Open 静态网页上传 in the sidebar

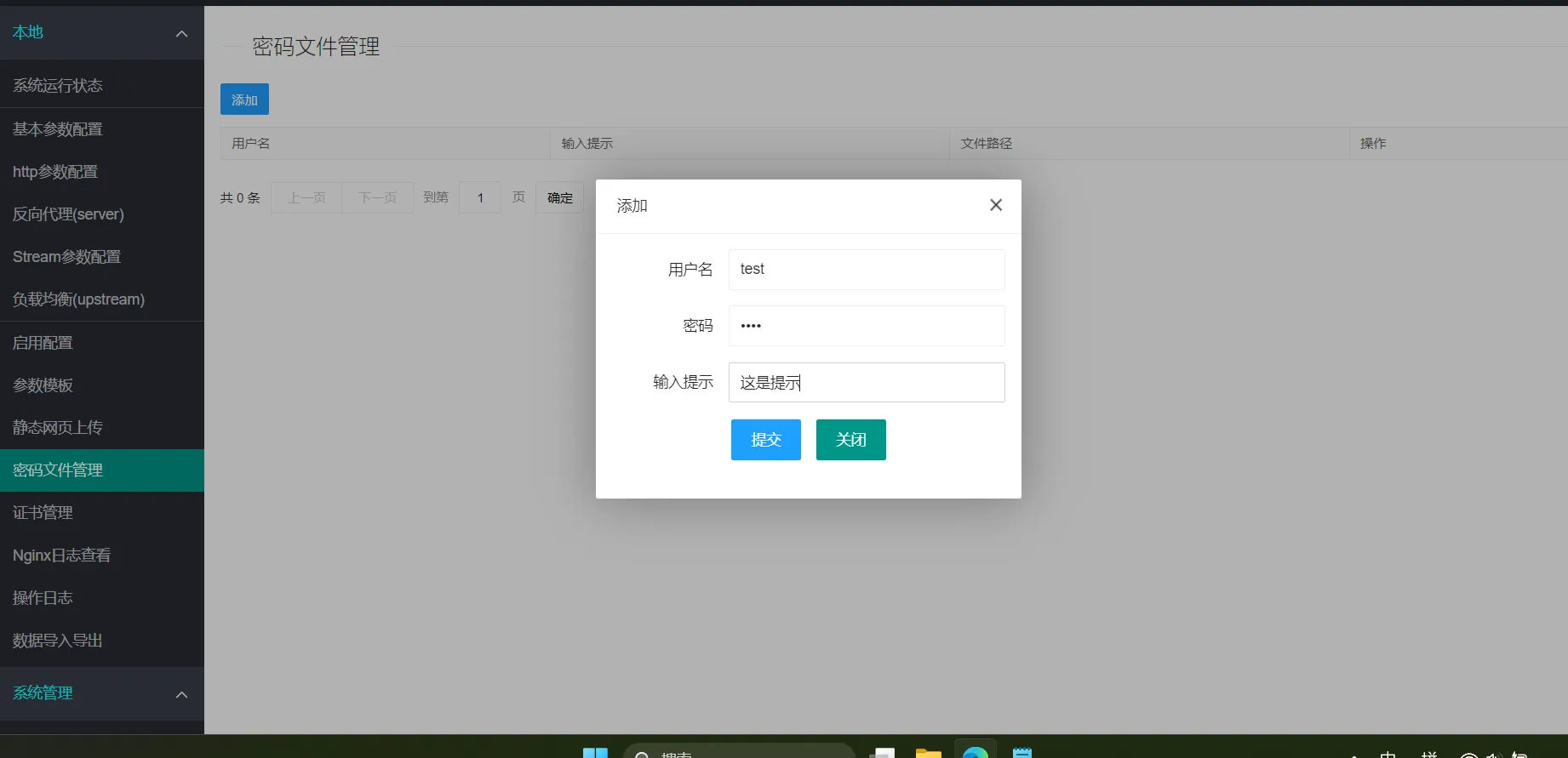click(102, 428)
